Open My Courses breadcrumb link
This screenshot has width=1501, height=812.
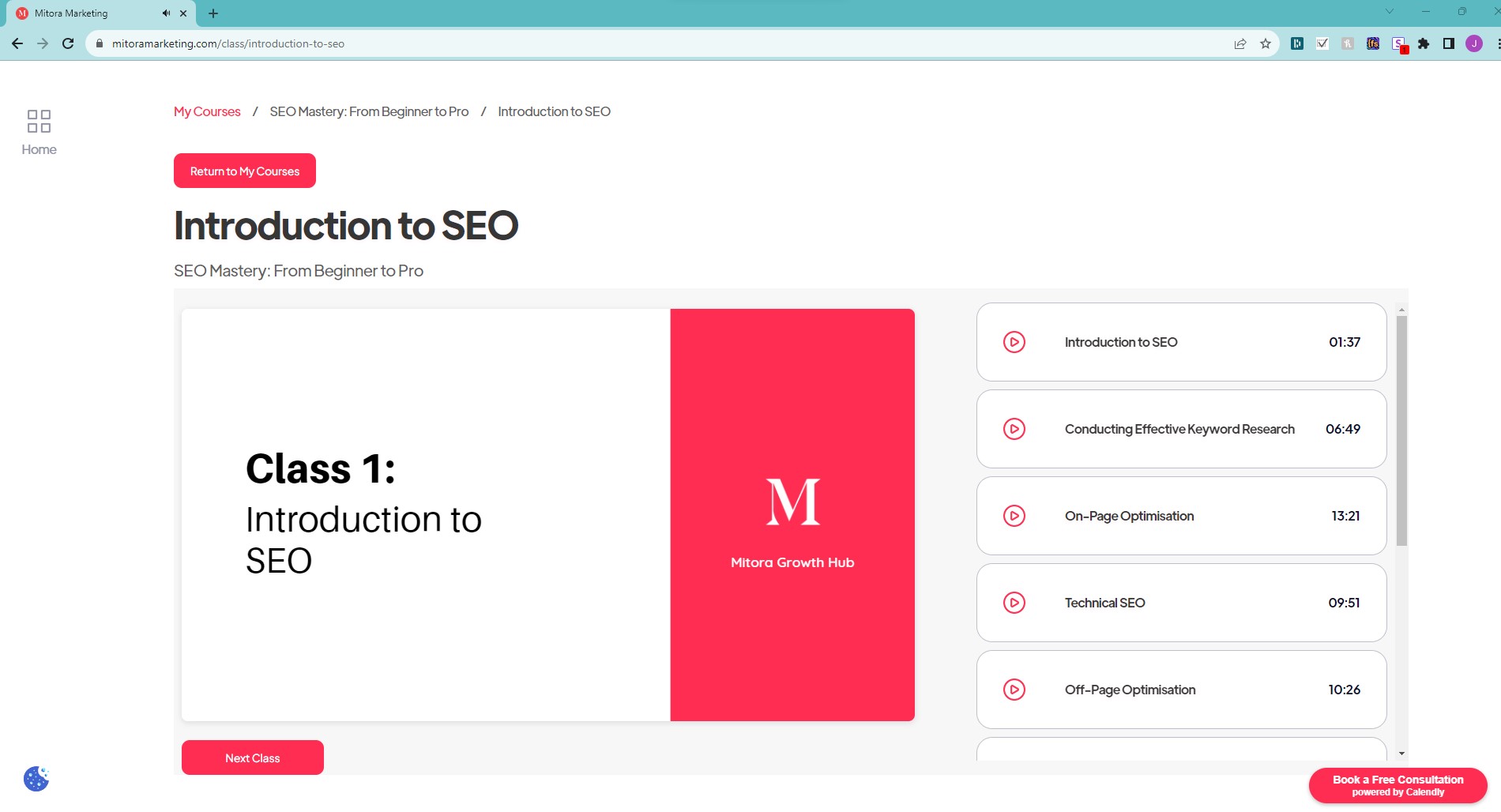tap(206, 111)
